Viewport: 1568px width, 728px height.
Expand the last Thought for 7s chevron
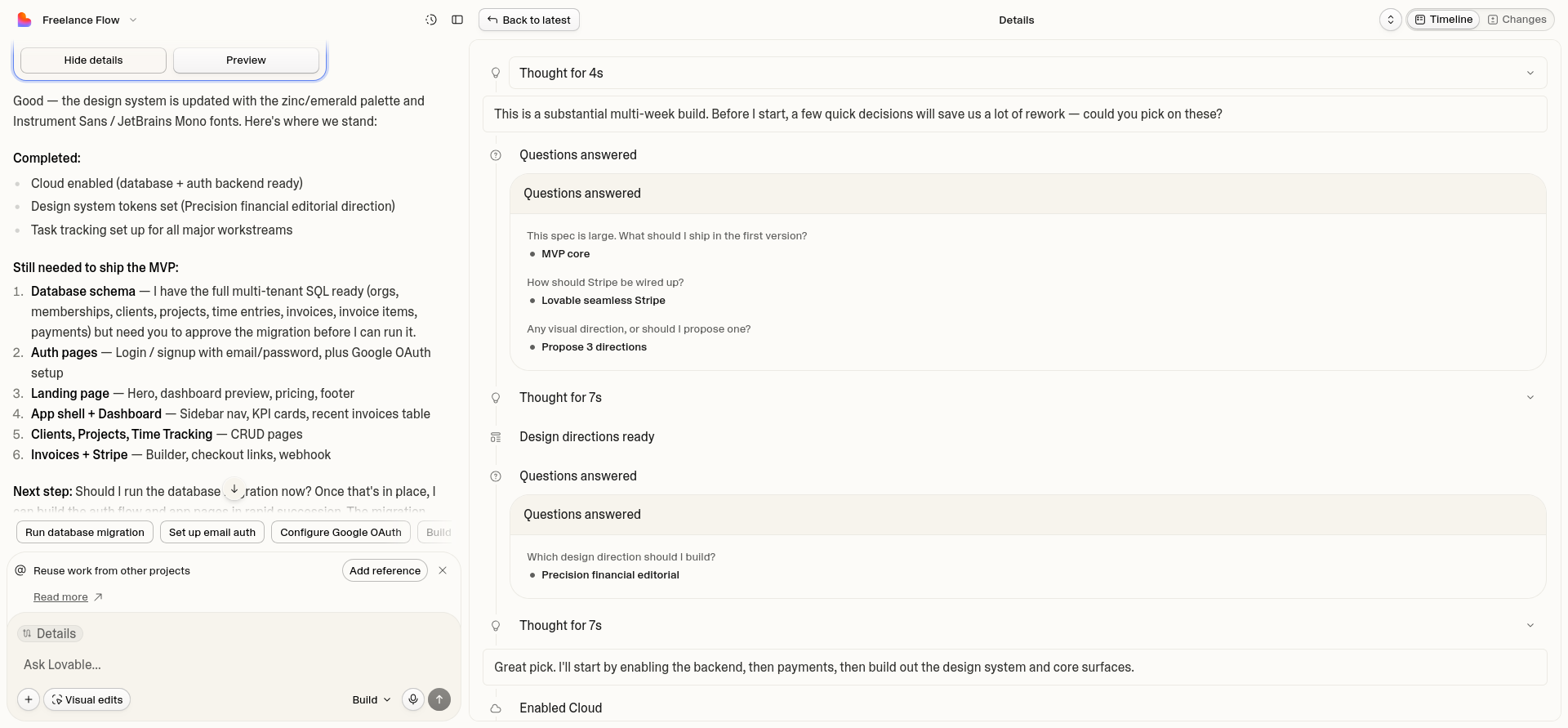[x=1530, y=626]
